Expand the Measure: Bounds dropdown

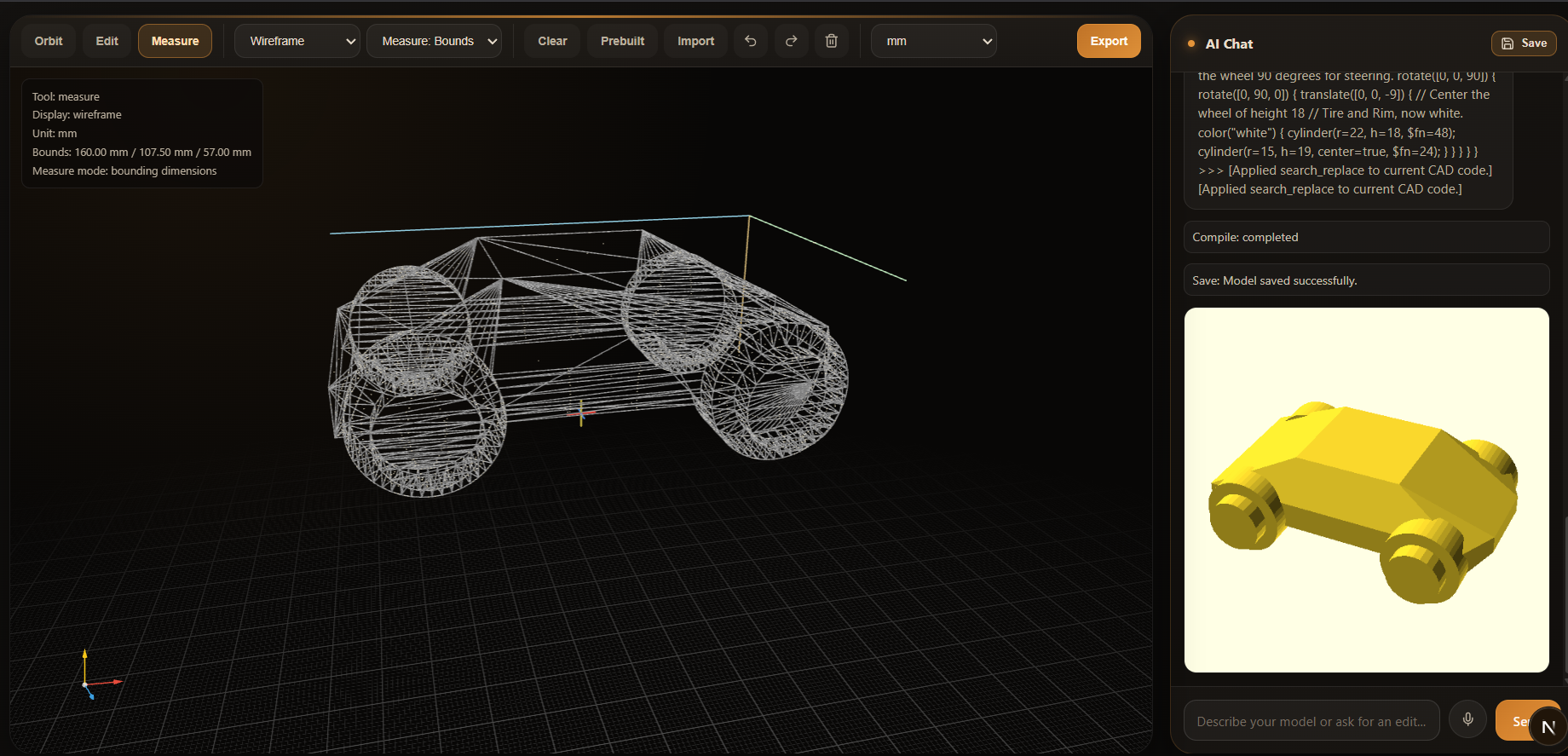(434, 41)
